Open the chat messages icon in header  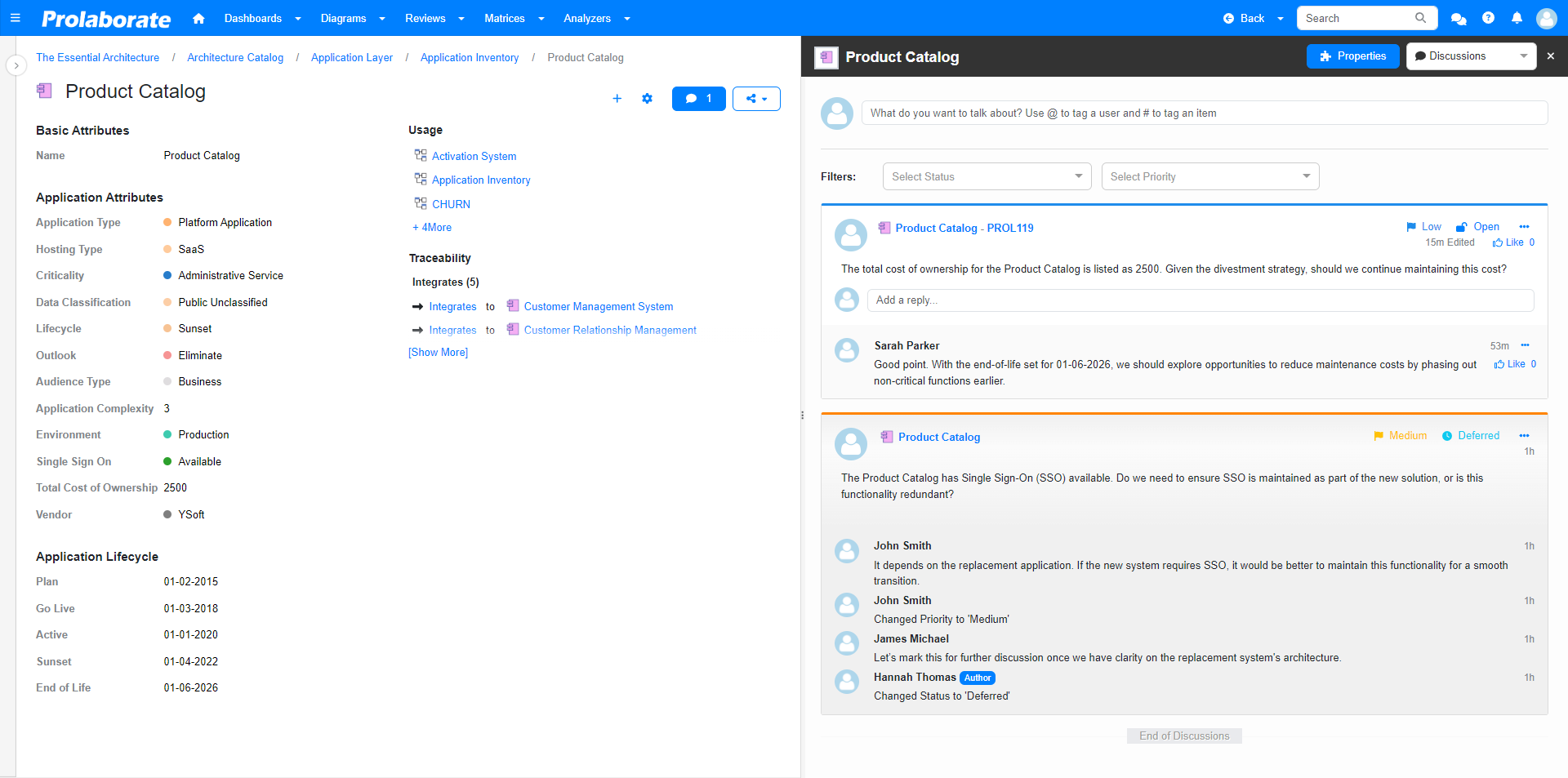(1459, 19)
